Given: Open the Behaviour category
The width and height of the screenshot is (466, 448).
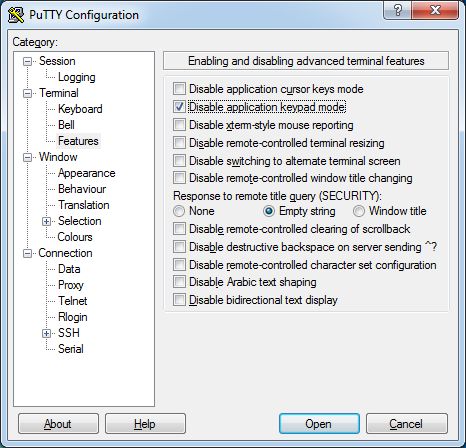Looking at the screenshot, I should click(x=82, y=189).
